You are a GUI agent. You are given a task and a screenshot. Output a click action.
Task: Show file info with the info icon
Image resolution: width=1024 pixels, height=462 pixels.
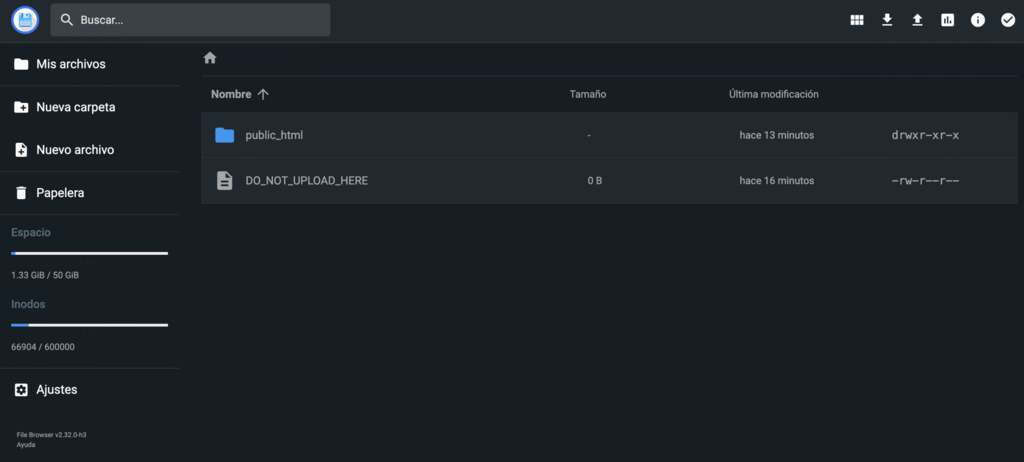click(x=978, y=20)
